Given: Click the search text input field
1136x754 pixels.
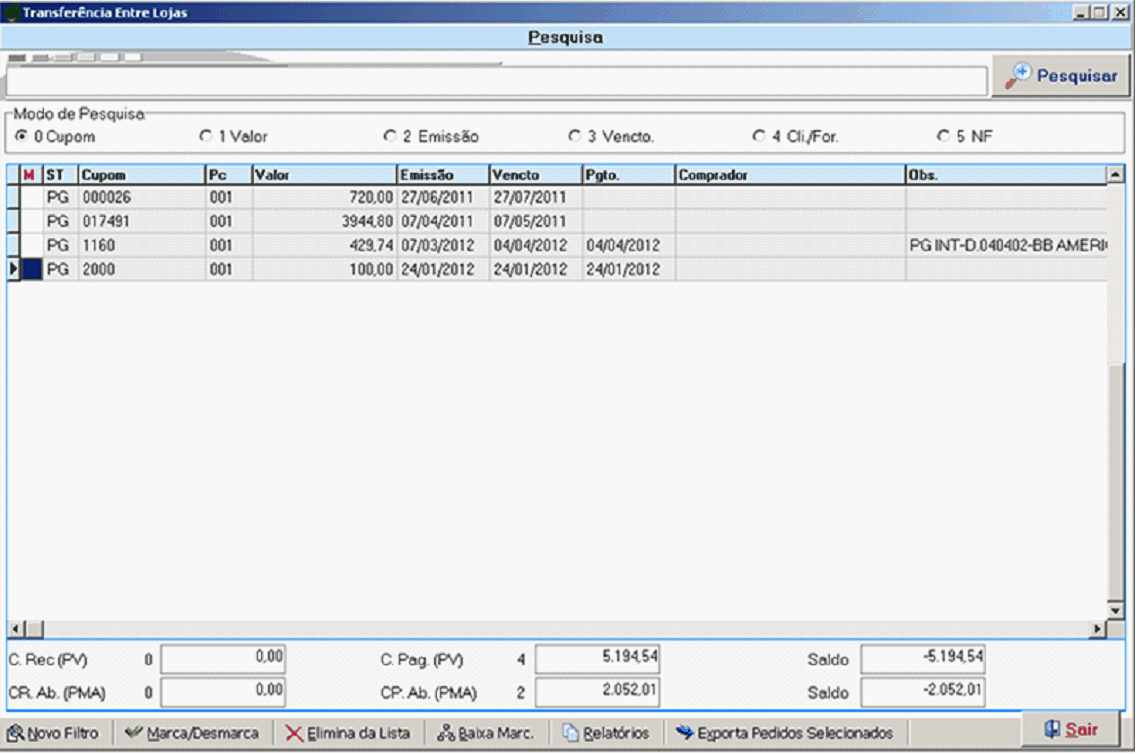Looking at the screenshot, I should point(496,80).
